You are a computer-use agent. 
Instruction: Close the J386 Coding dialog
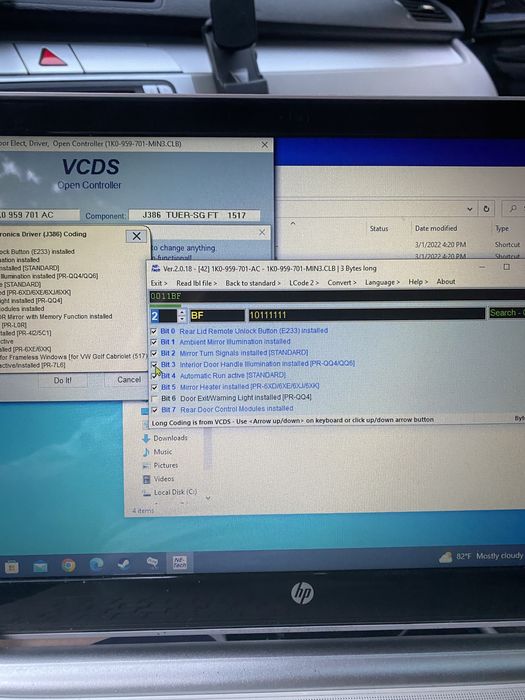click(x=137, y=236)
